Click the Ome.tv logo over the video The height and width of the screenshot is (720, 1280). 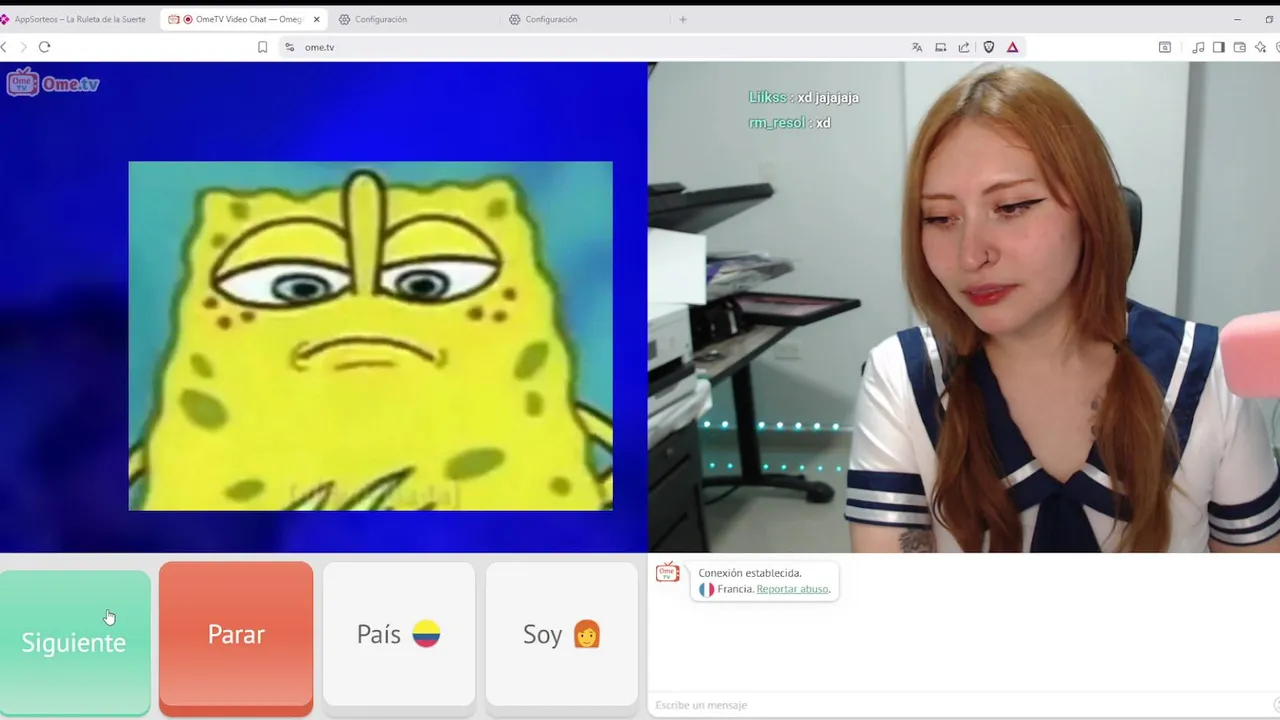[53, 83]
